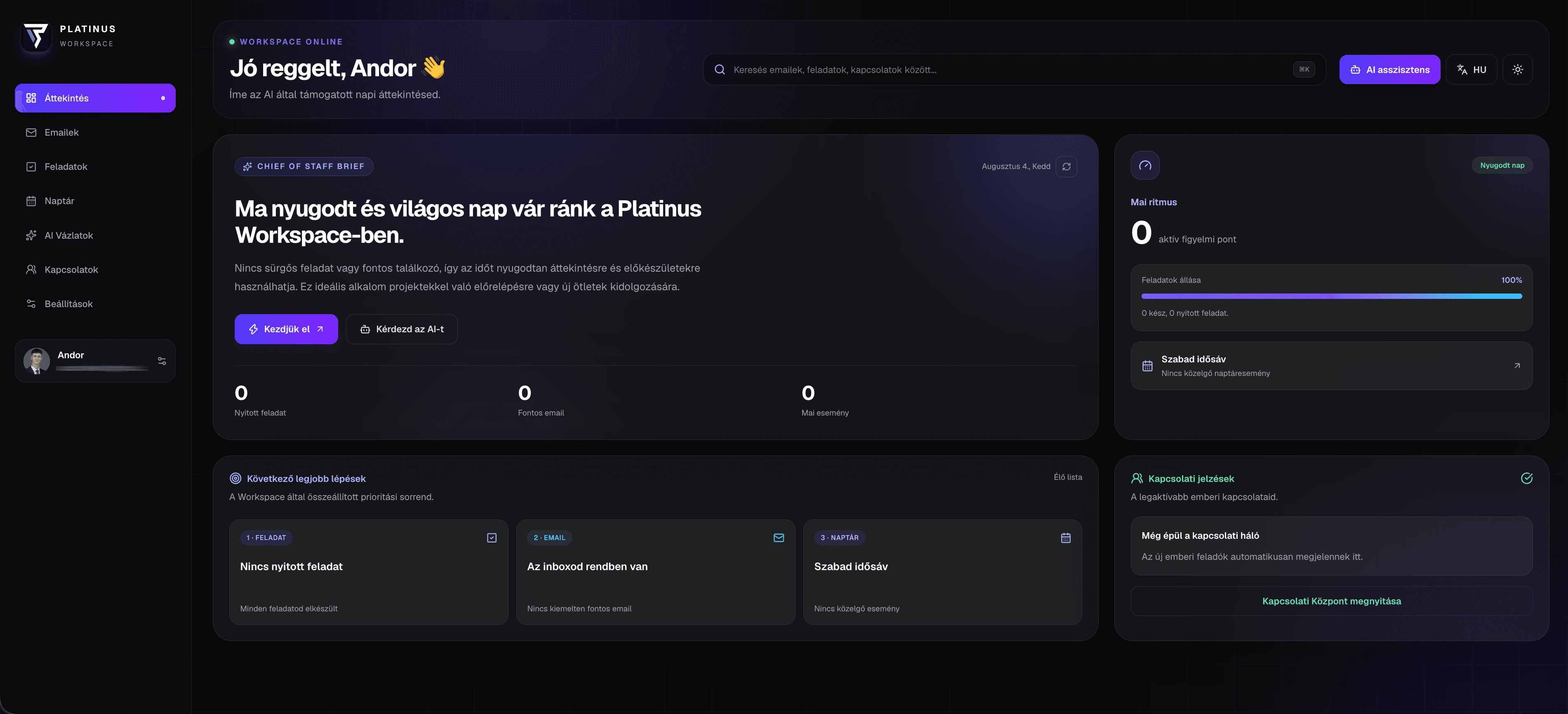Viewport: 1568px width, 714px height.
Task: Open Feladatok in the sidebar
Action: point(96,166)
